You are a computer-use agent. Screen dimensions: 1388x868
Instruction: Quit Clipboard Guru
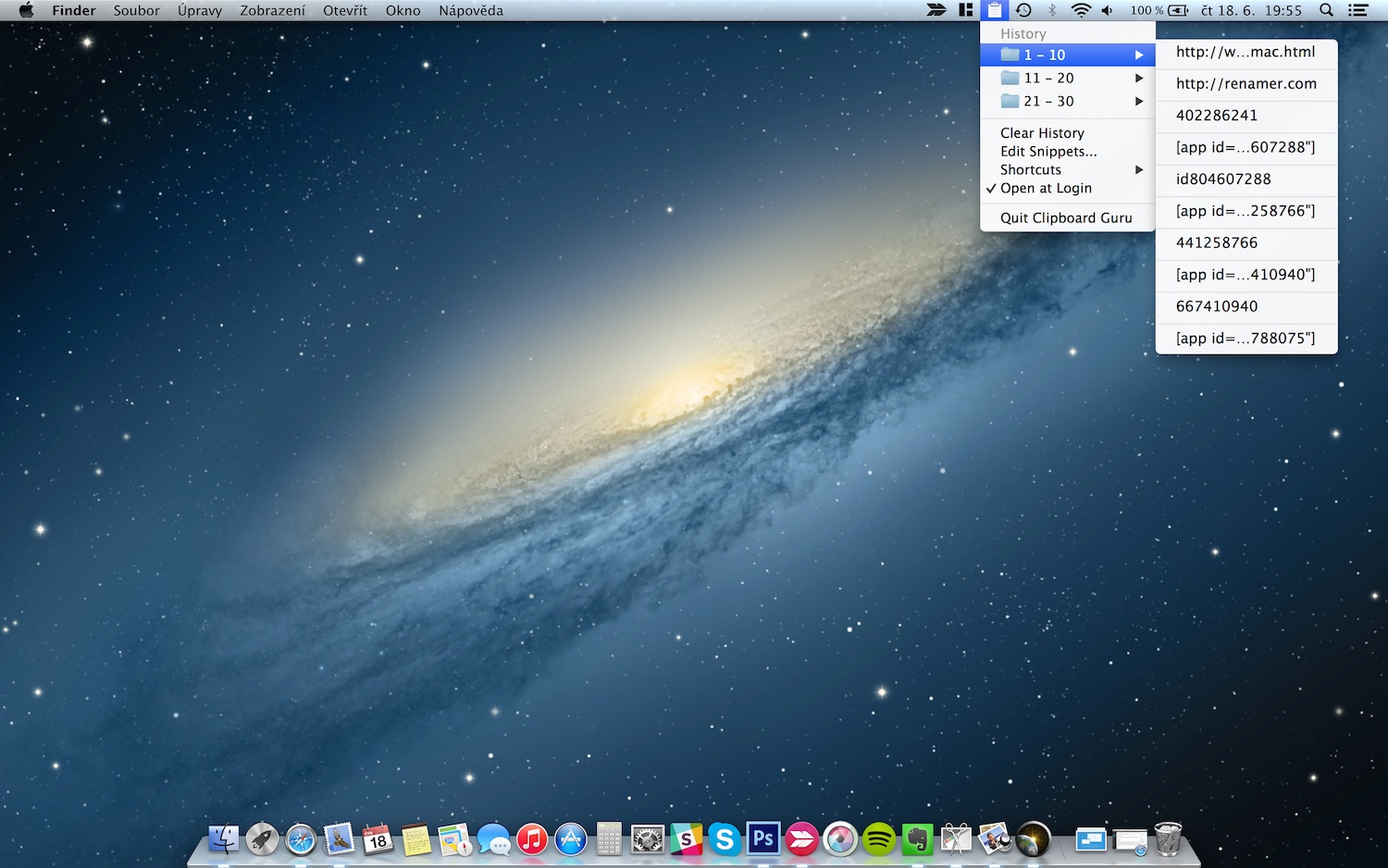(1066, 217)
